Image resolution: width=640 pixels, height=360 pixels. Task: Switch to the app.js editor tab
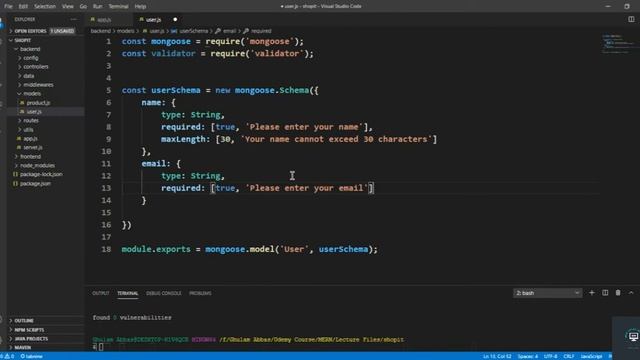pyautogui.click(x=109, y=20)
